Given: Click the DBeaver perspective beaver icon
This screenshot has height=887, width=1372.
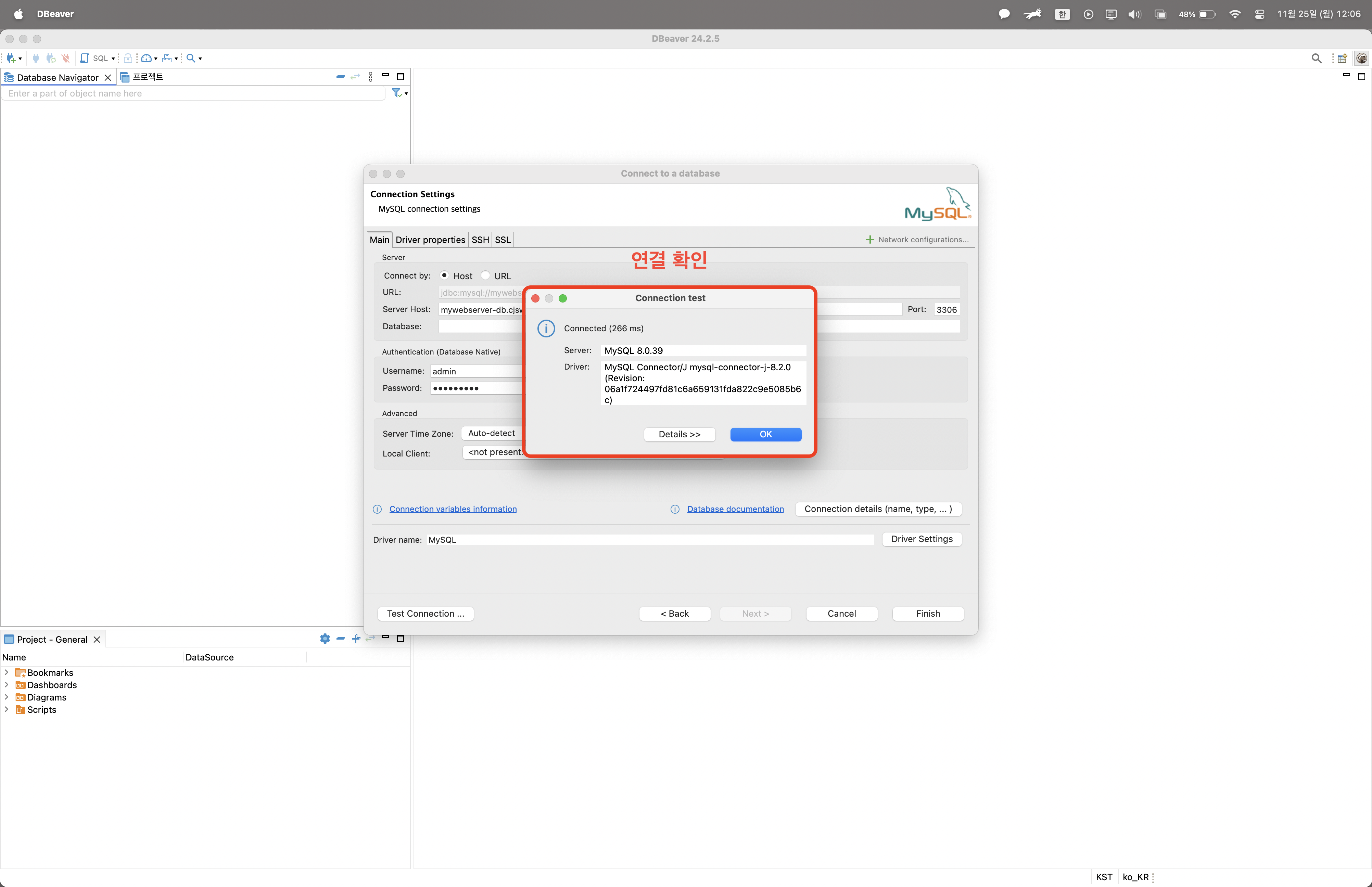Looking at the screenshot, I should pyautogui.click(x=1362, y=58).
